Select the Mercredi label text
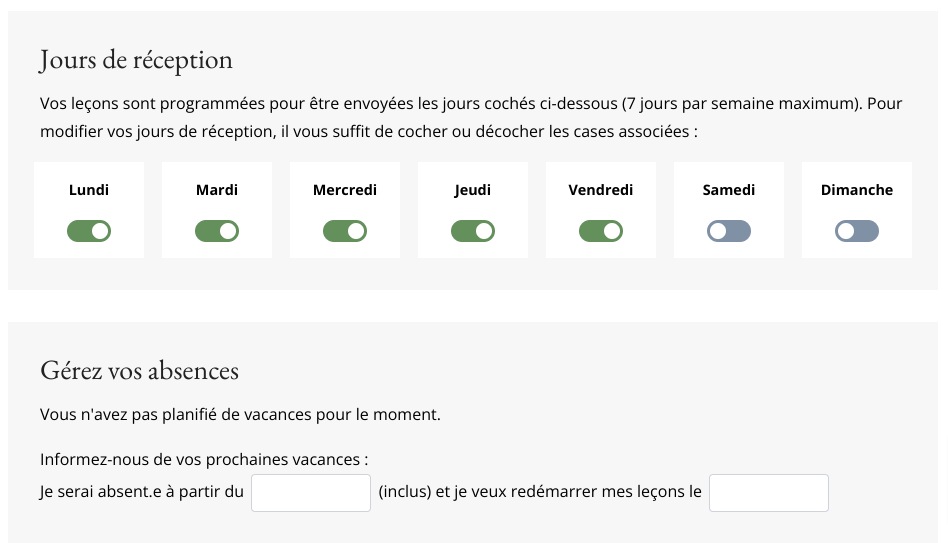The image size is (948, 543). (x=345, y=190)
